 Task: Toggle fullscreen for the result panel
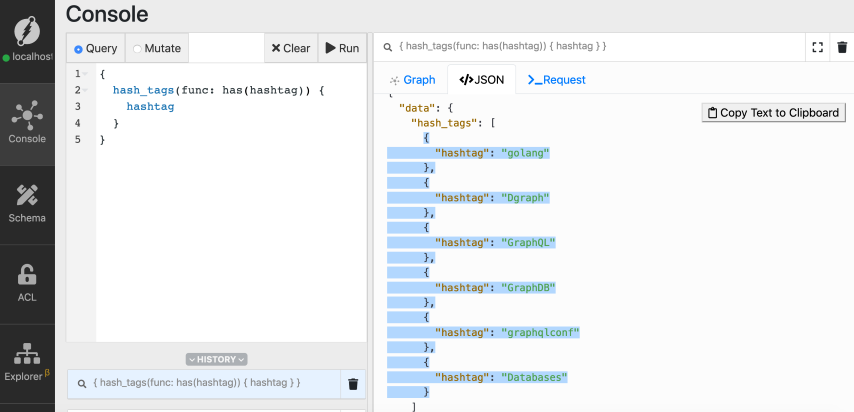click(x=817, y=47)
